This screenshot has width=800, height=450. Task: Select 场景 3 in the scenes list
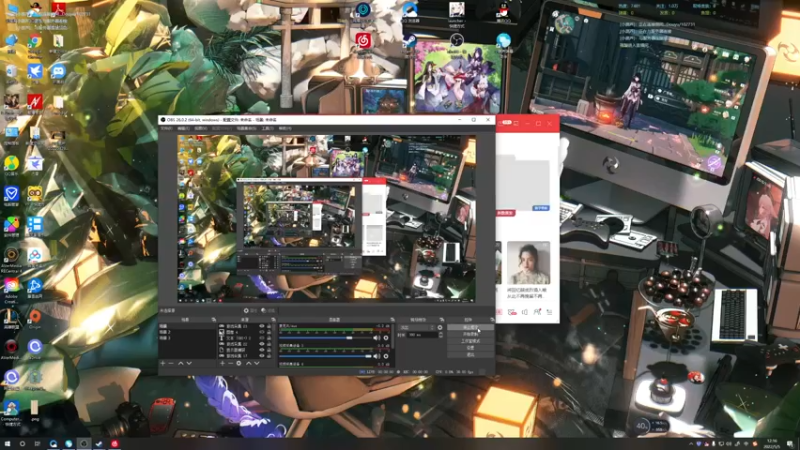187,338
